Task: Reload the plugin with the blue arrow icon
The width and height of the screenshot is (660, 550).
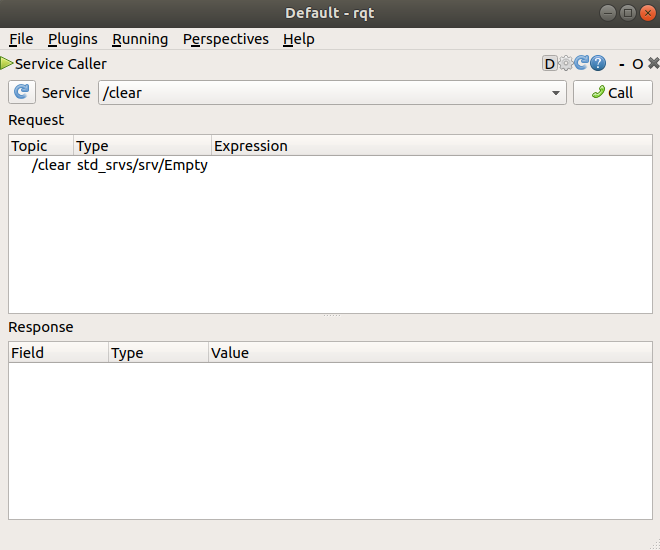Action: click(x=581, y=63)
